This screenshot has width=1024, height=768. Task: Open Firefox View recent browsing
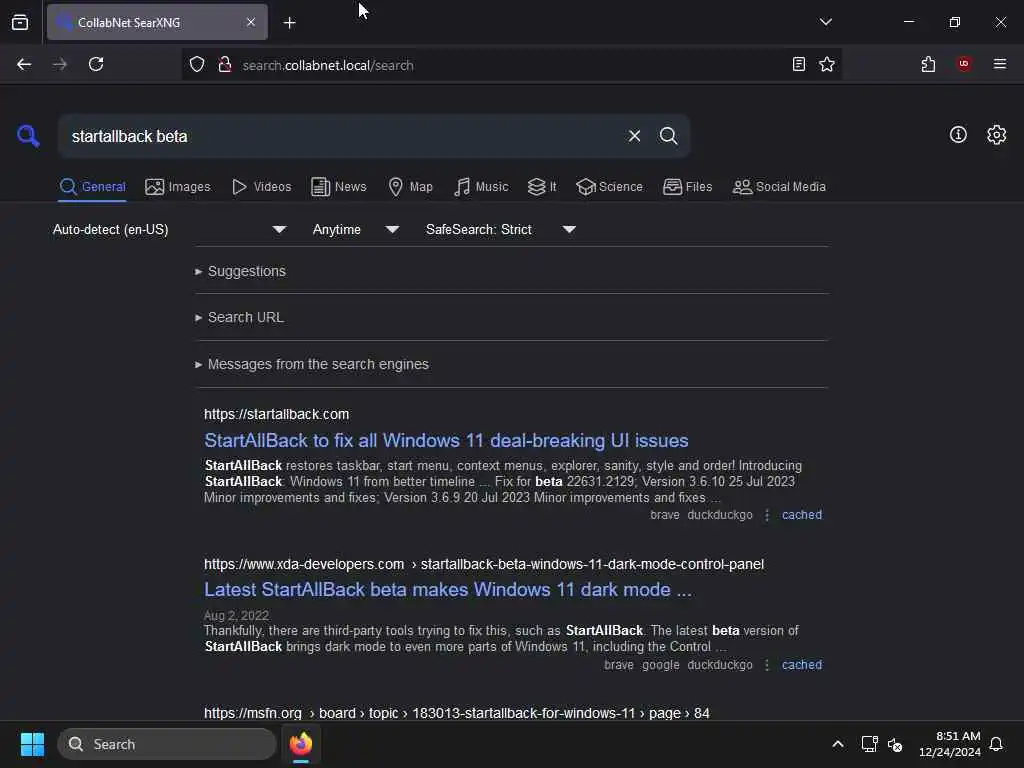pyautogui.click(x=20, y=22)
